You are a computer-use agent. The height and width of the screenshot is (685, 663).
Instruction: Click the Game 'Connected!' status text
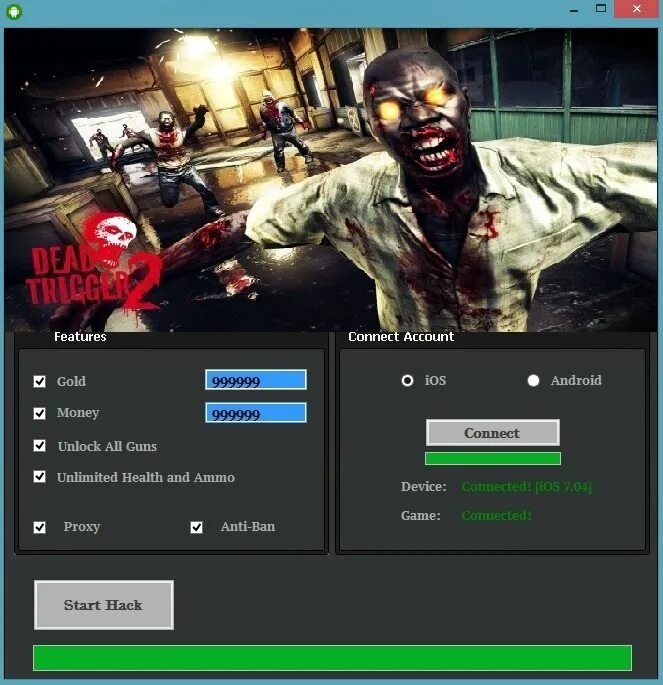point(497,515)
